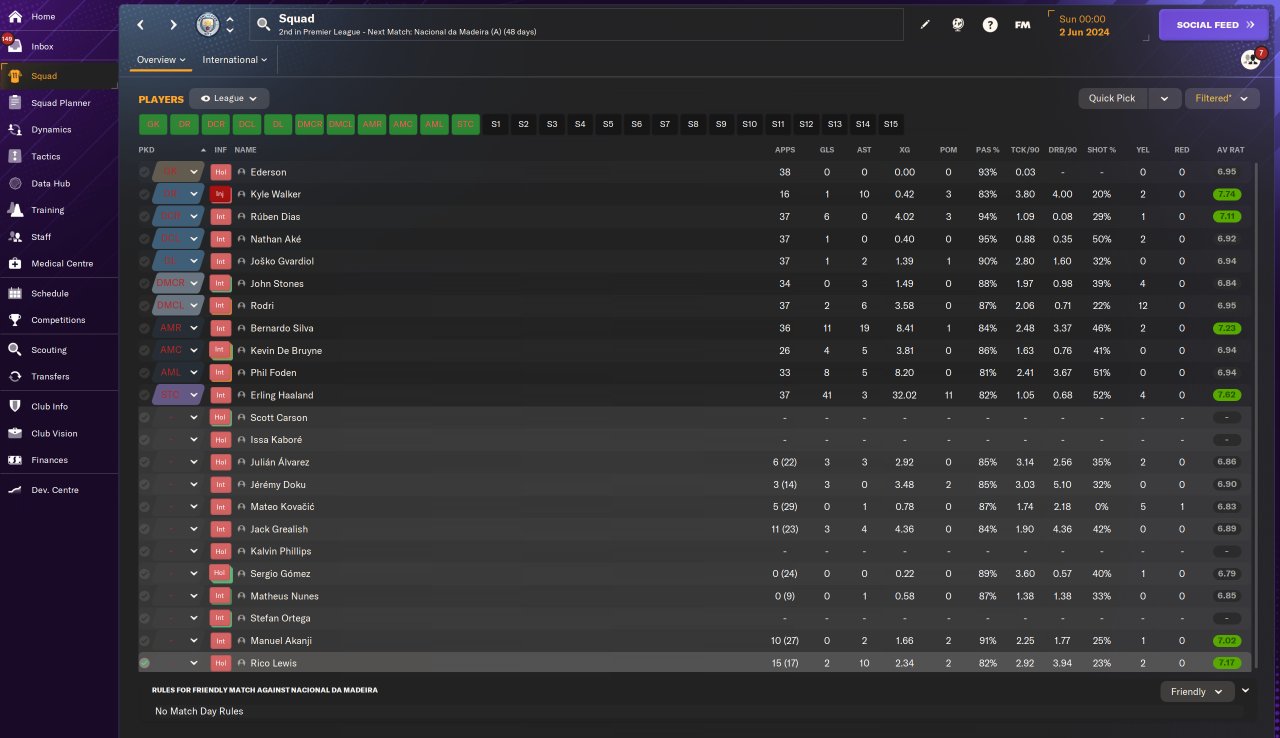Open the Dev. Centre icon
1280x738 pixels.
pos(15,490)
